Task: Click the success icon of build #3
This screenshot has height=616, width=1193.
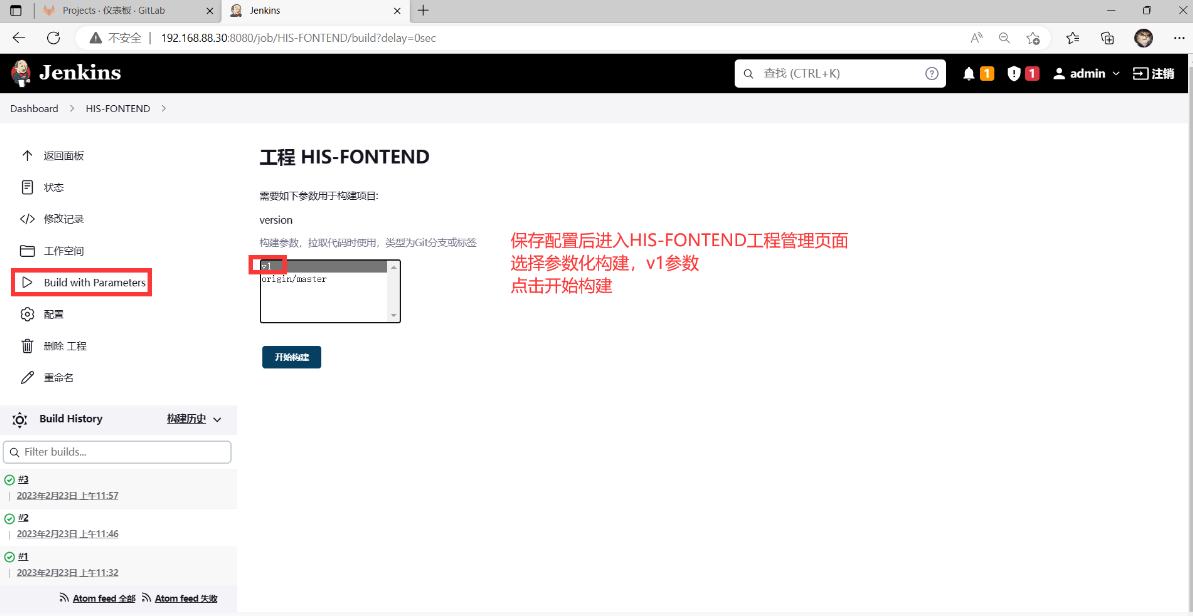Action: pos(9,480)
